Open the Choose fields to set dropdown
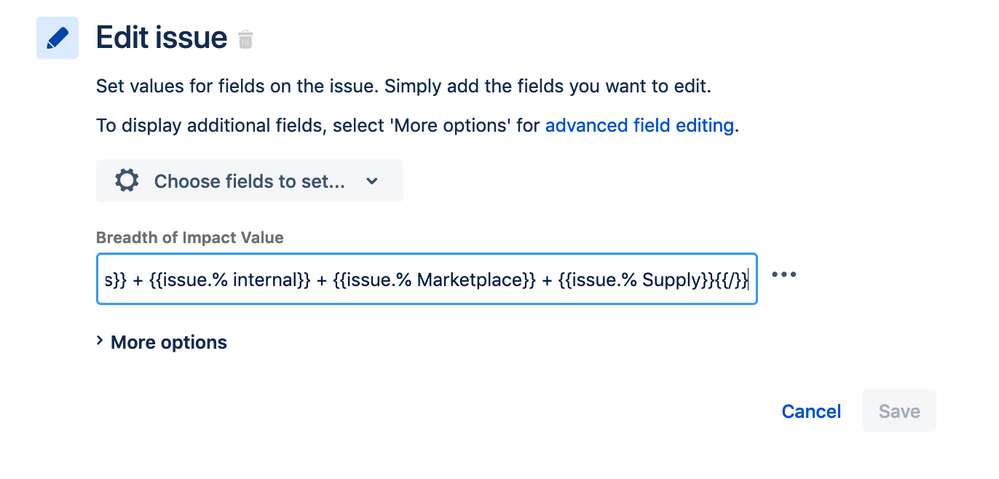 point(250,181)
